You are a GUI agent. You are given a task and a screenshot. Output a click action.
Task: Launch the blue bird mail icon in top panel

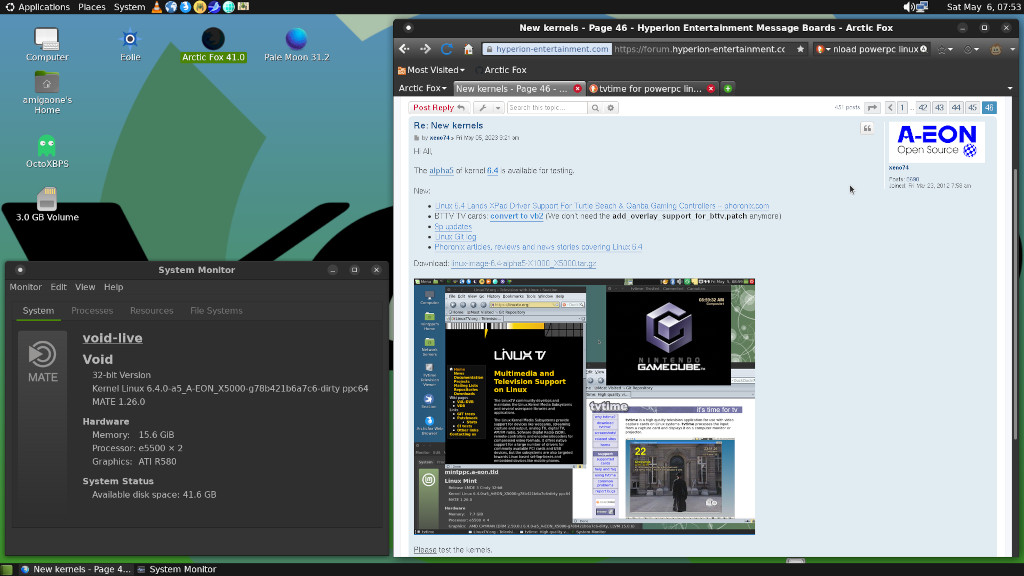tap(214, 7)
